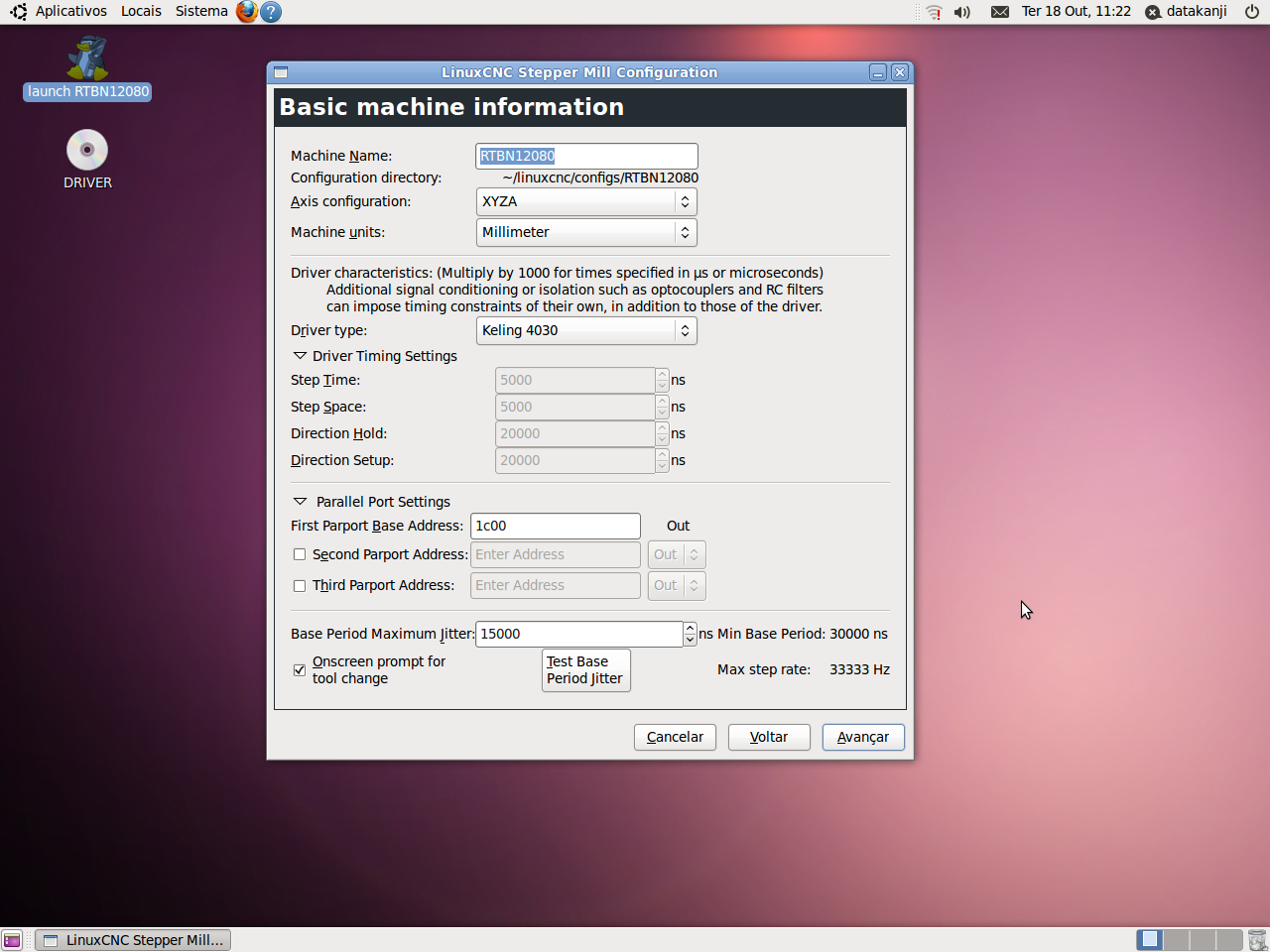Click the Test Base Period Jitter button

point(586,670)
